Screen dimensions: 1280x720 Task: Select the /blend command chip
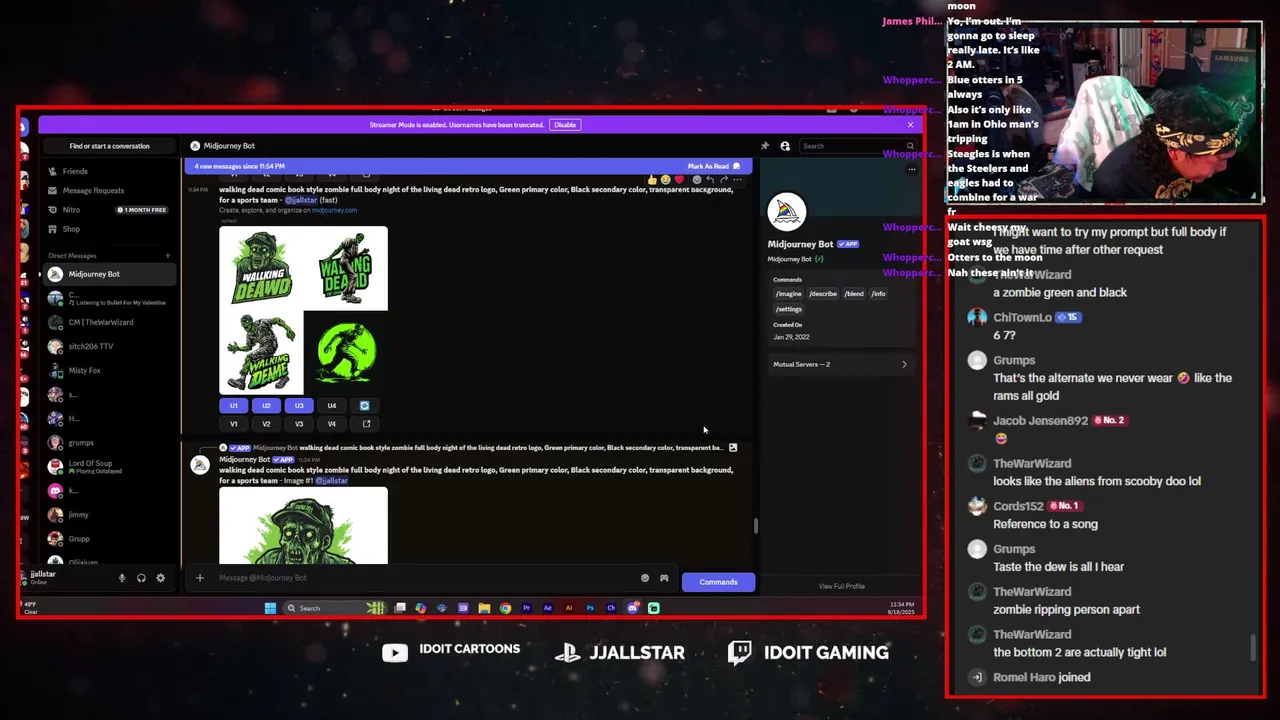854,294
